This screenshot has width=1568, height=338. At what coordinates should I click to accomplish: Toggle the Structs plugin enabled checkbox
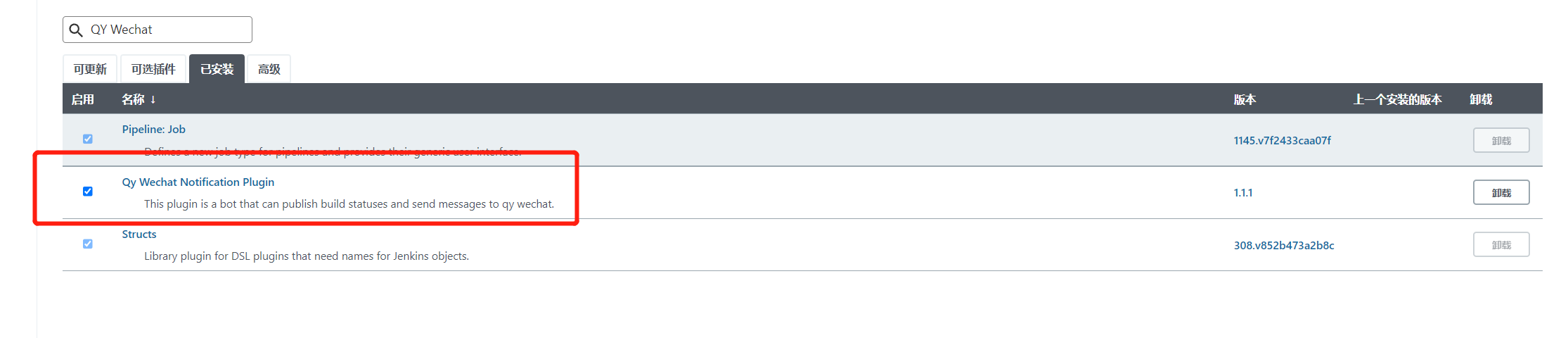point(88,244)
